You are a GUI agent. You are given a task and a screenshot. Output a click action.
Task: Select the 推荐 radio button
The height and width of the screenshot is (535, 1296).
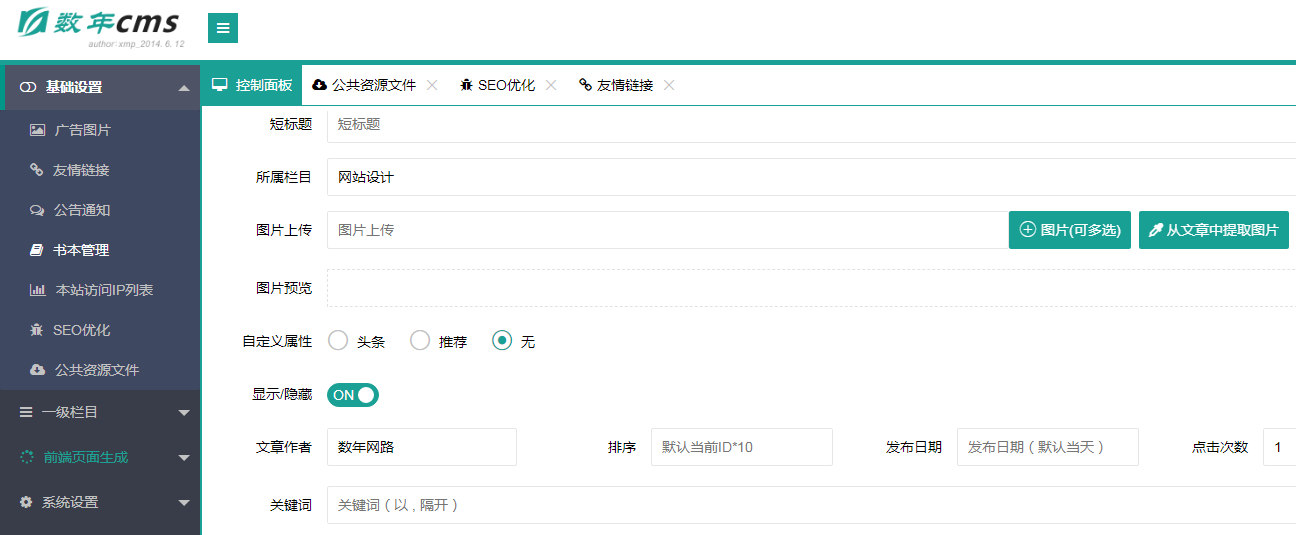point(420,341)
